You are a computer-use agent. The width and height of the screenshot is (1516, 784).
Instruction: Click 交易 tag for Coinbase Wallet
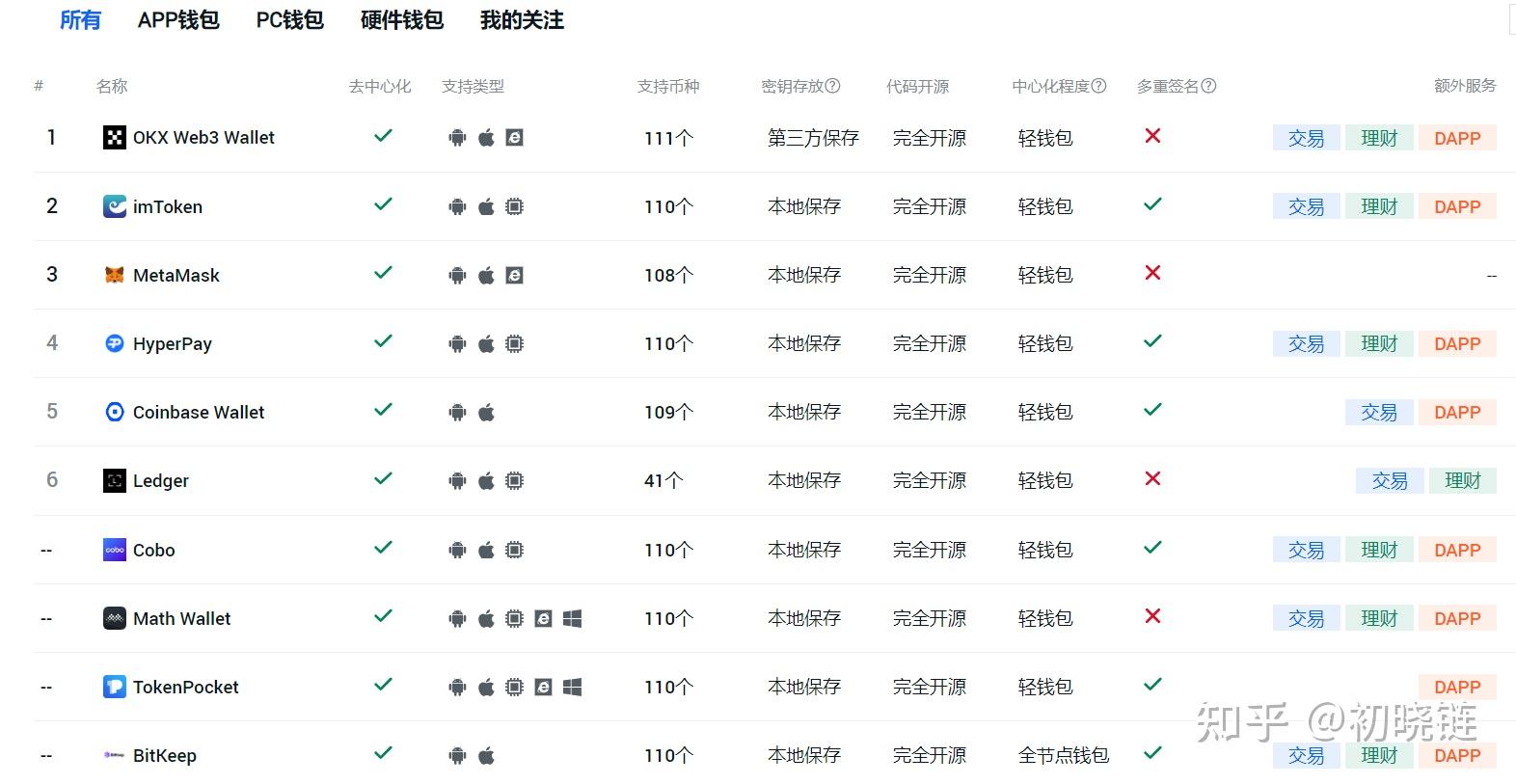(1379, 412)
